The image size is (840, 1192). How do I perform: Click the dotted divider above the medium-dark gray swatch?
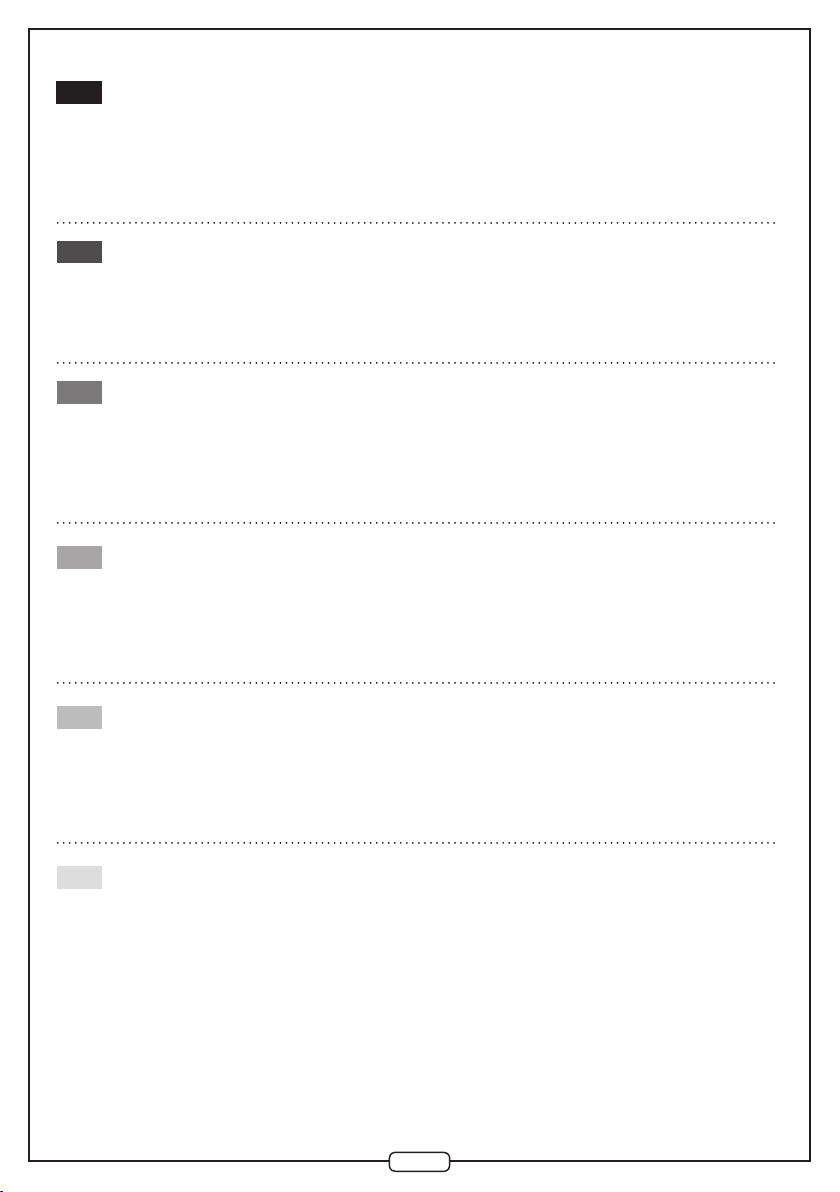pyautogui.click(x=416, y=363)
